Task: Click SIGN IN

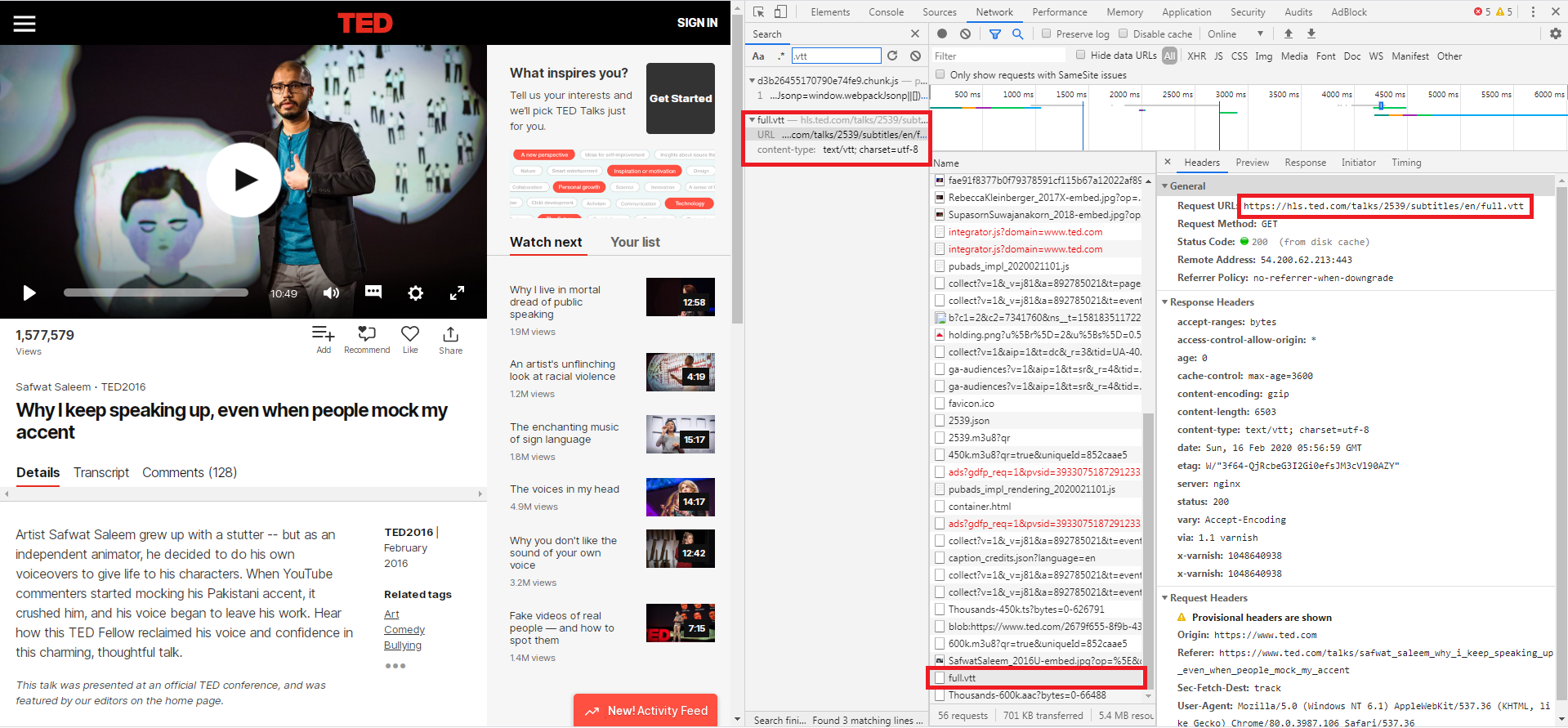Action: 697,22
